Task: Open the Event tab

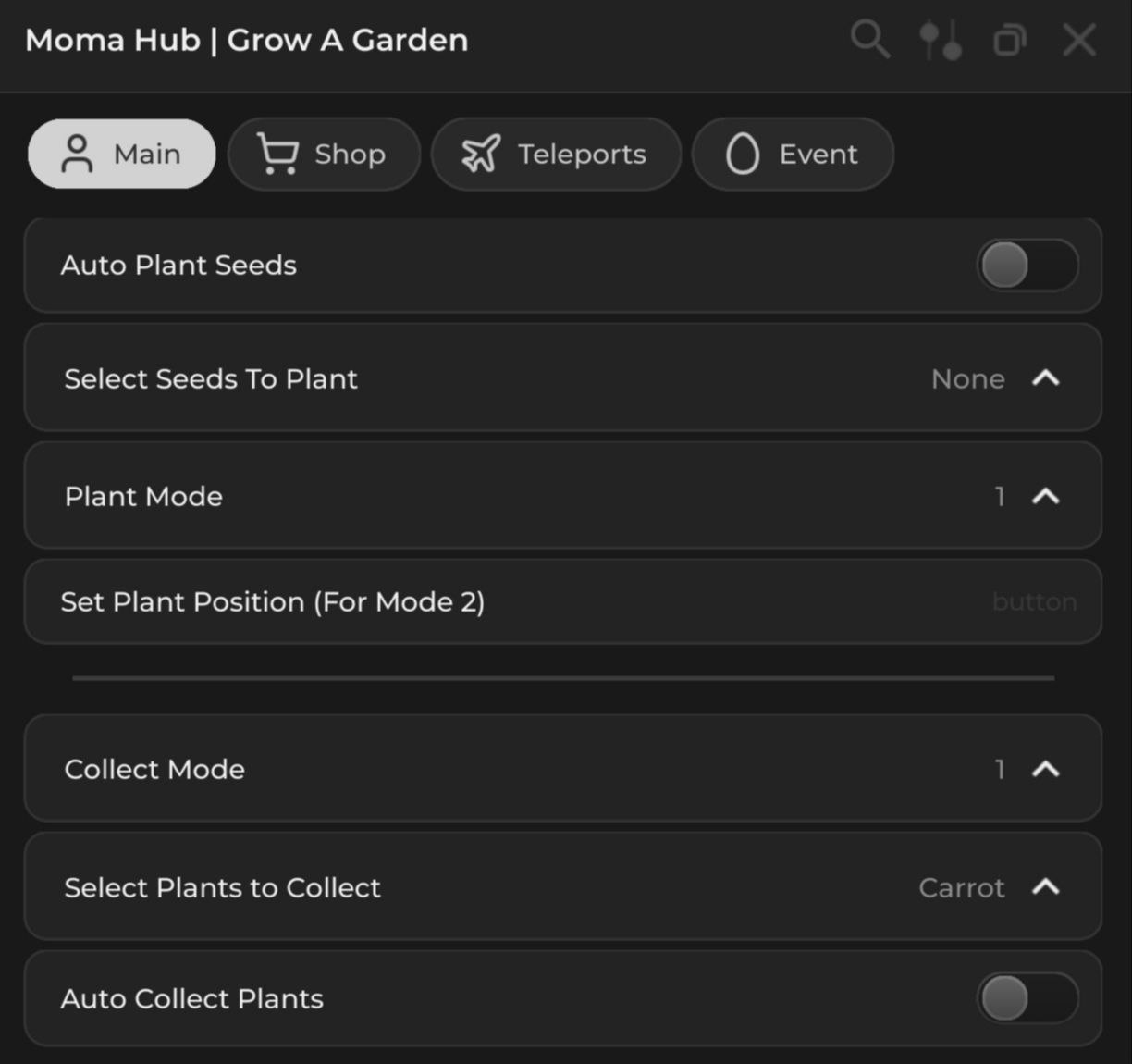Action: (794, 154)
